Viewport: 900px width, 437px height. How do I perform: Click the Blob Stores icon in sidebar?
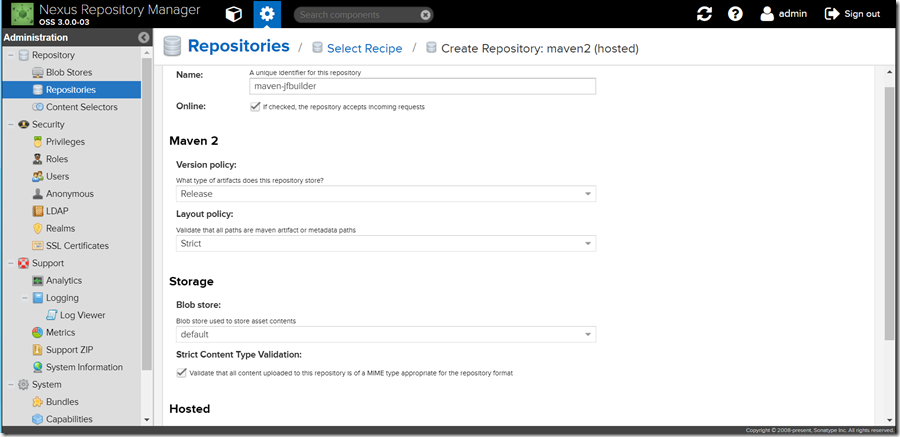coord(37,72)
